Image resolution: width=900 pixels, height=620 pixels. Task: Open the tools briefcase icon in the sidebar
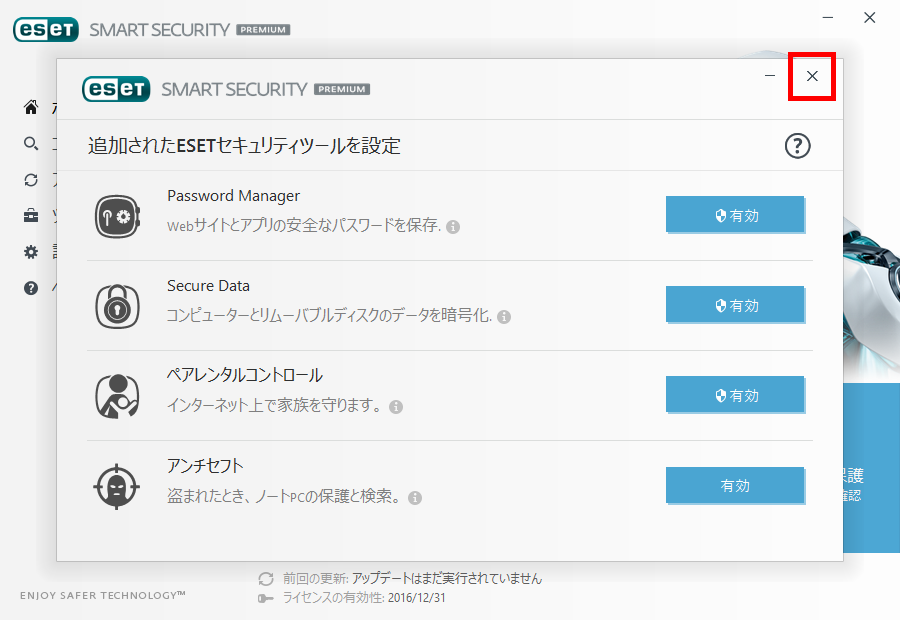(x=31, y=216)
